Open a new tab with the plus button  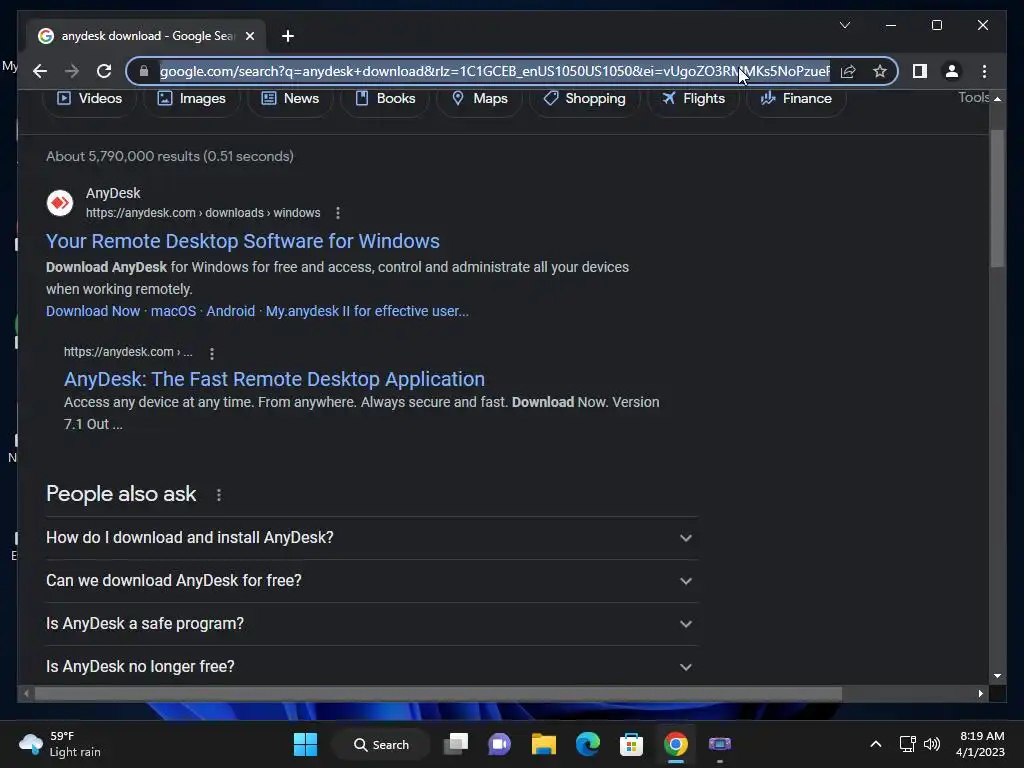(288, 36)
